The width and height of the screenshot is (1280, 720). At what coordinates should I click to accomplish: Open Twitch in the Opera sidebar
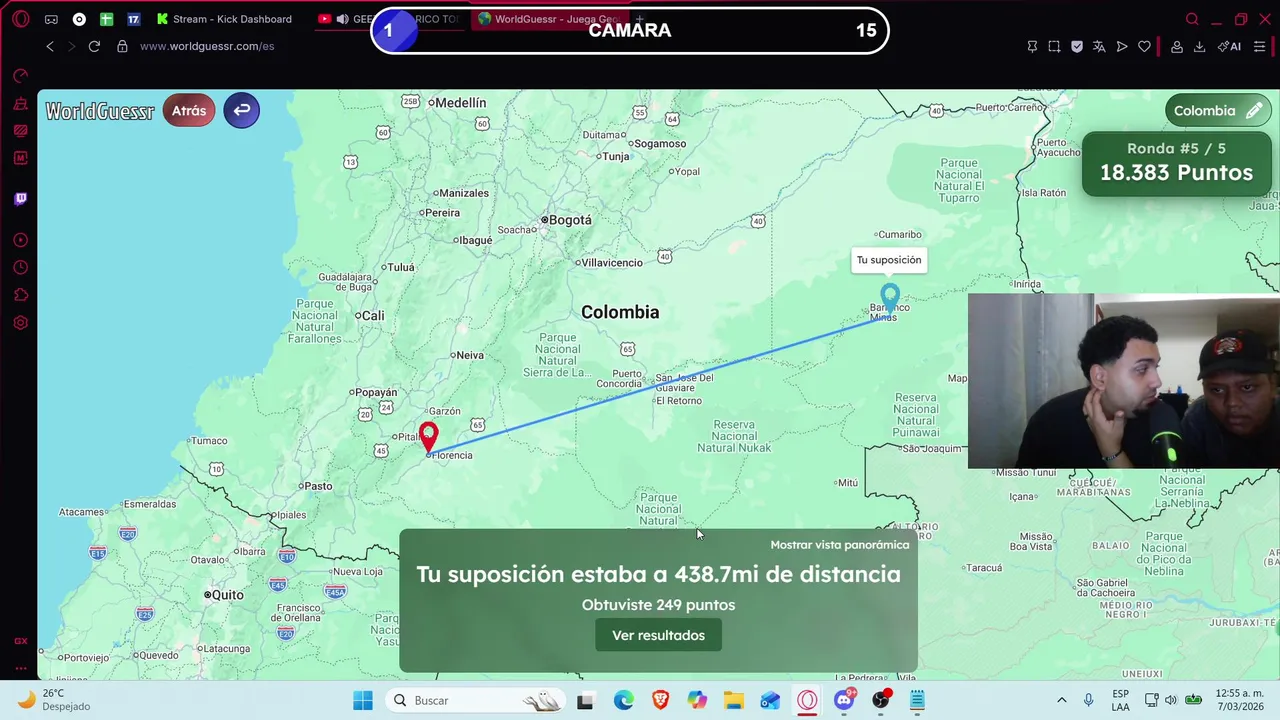20,198
